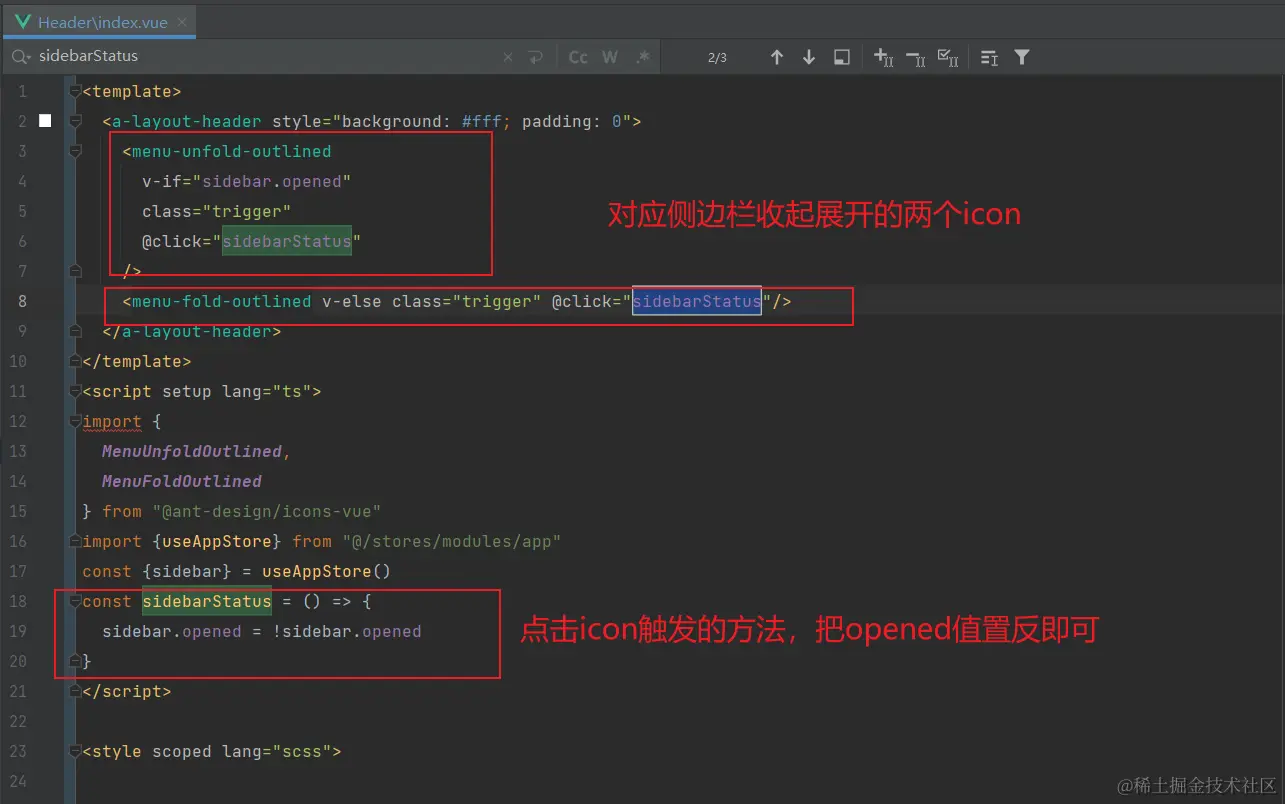Open results in Find window
This screenshot has height=804, width=1285.
click(842, 57)
